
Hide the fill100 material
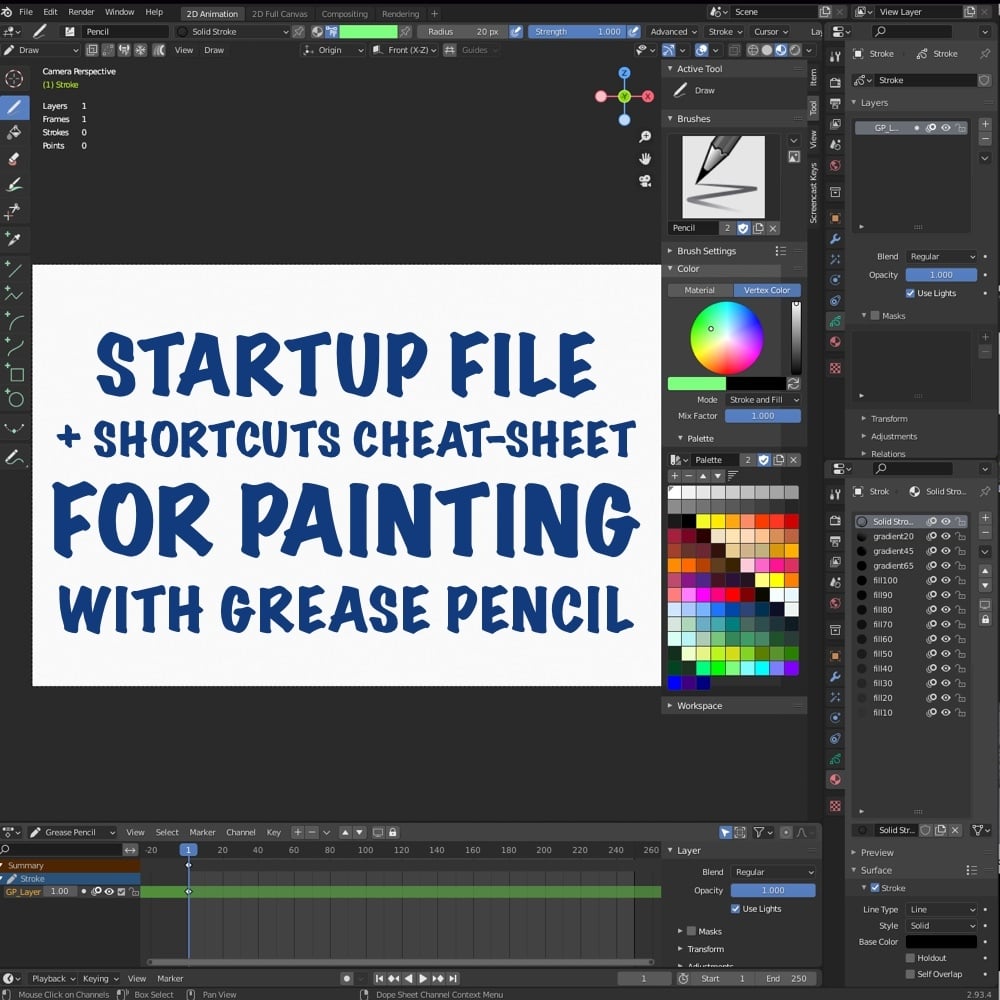click(946, 580)
